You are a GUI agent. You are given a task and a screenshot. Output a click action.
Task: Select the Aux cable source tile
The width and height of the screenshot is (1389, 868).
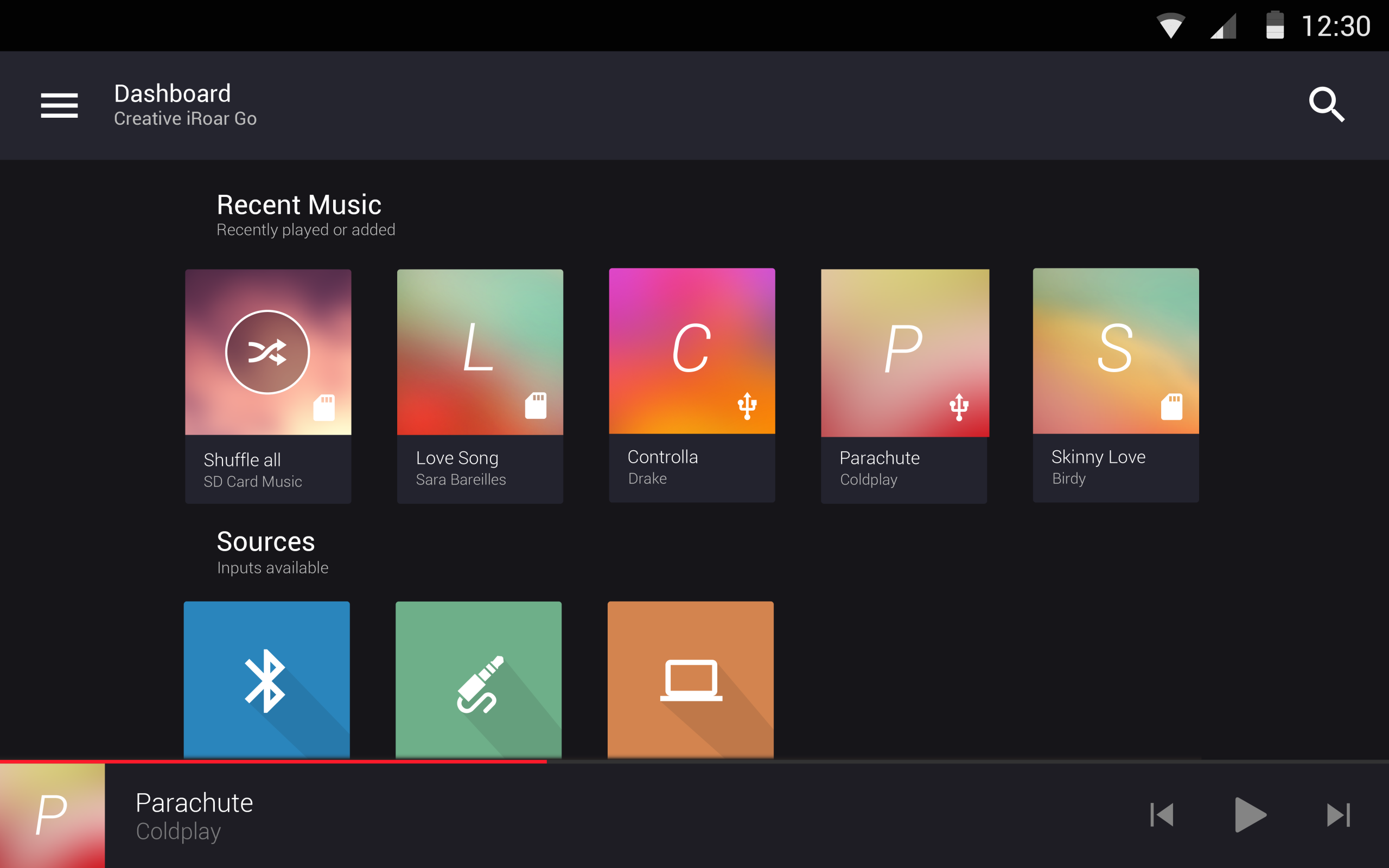coord(479,680)
